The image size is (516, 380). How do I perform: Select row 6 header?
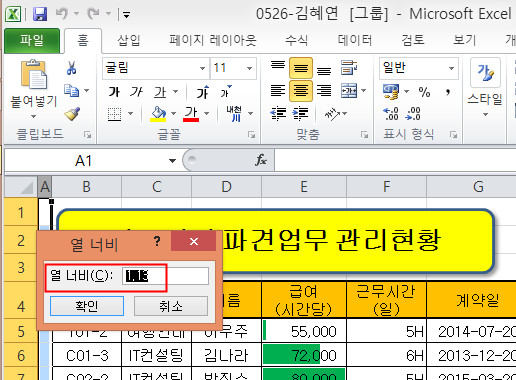coord(21,355)
